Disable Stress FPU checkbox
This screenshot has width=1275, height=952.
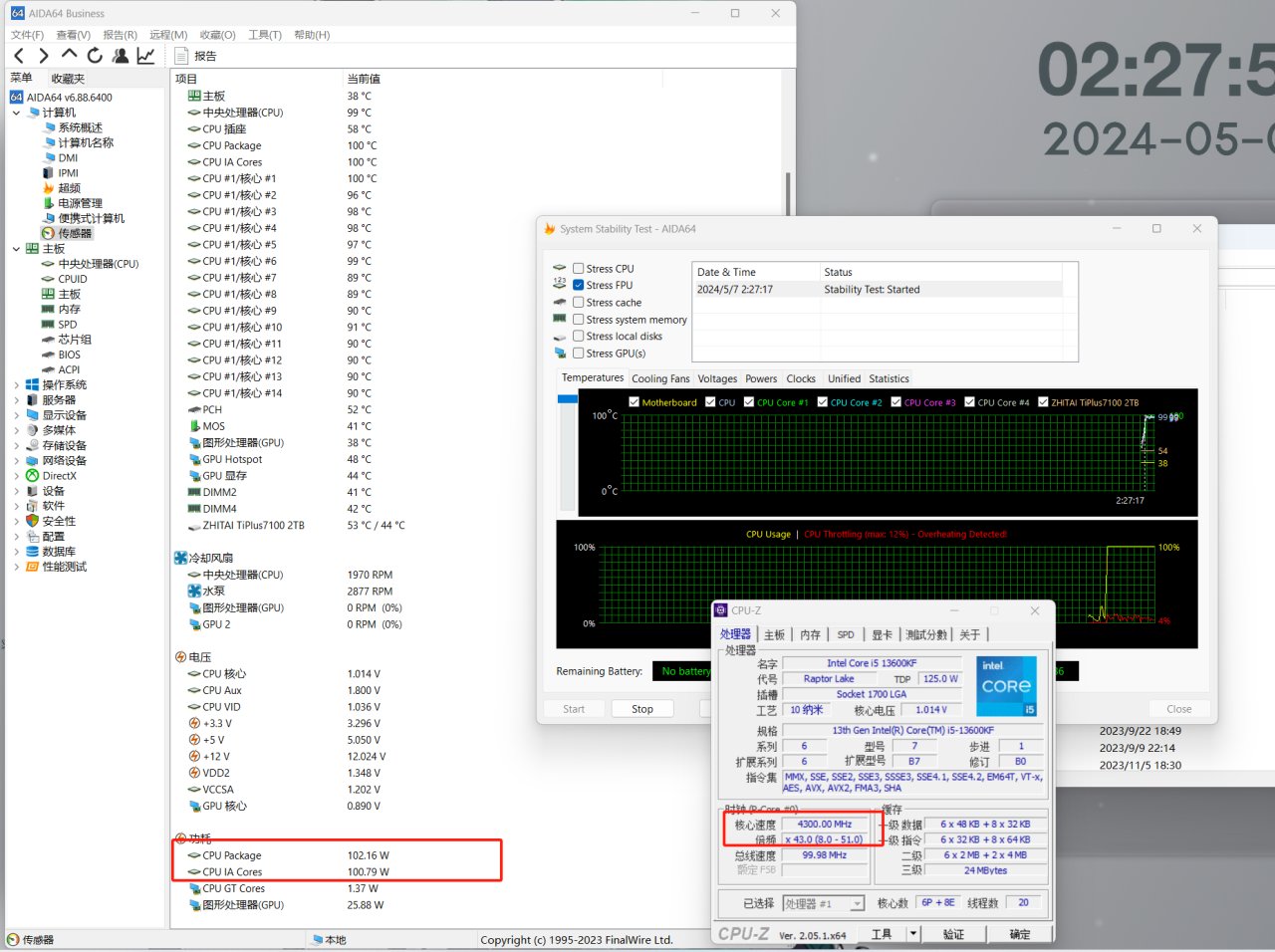click(x=578, y=285)
